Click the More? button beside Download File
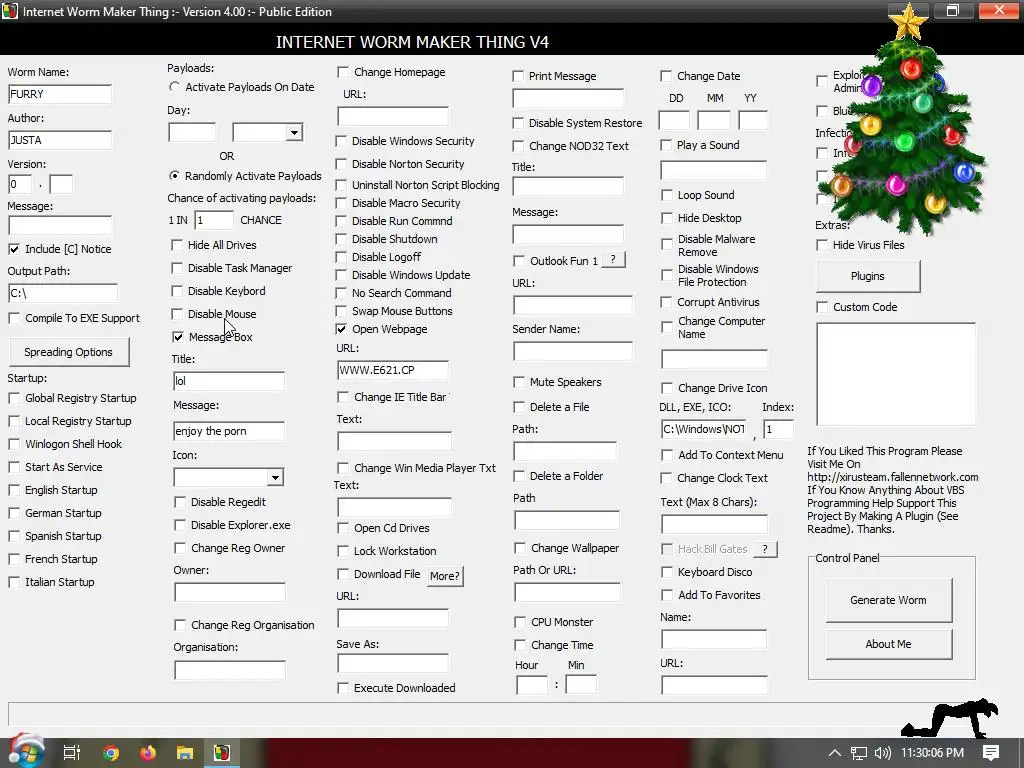Image resolution: width=1024 pixels, height=768 pixels. [445, 576]
